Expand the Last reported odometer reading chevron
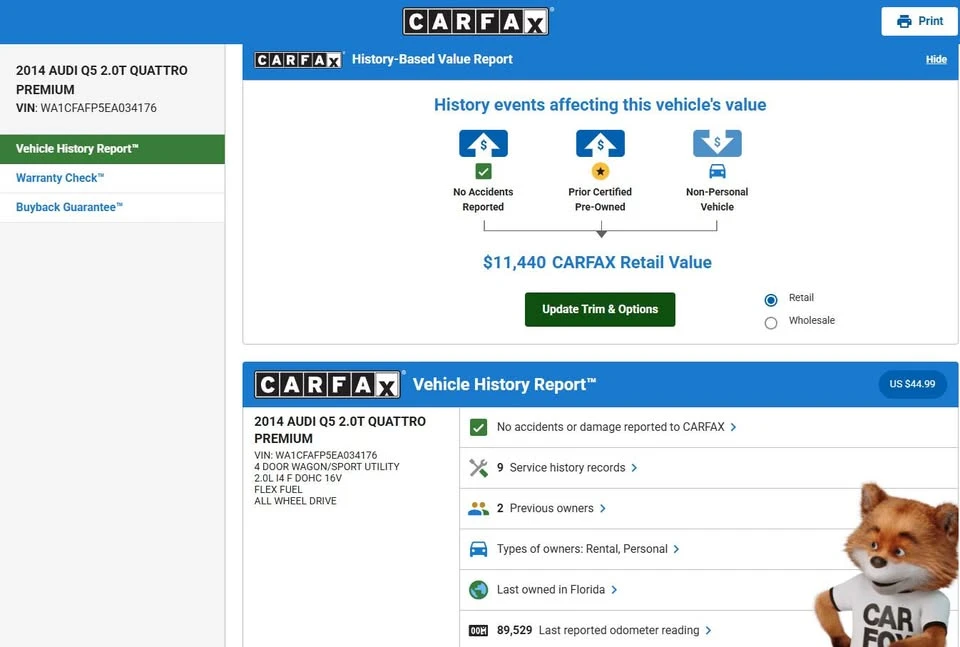 click(708, 630)
